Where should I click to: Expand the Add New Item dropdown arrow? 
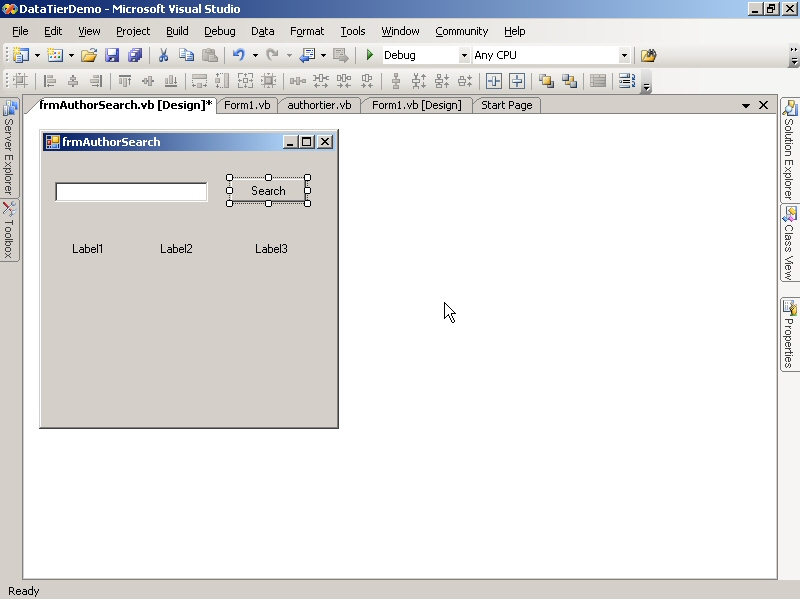coord(71,55)
